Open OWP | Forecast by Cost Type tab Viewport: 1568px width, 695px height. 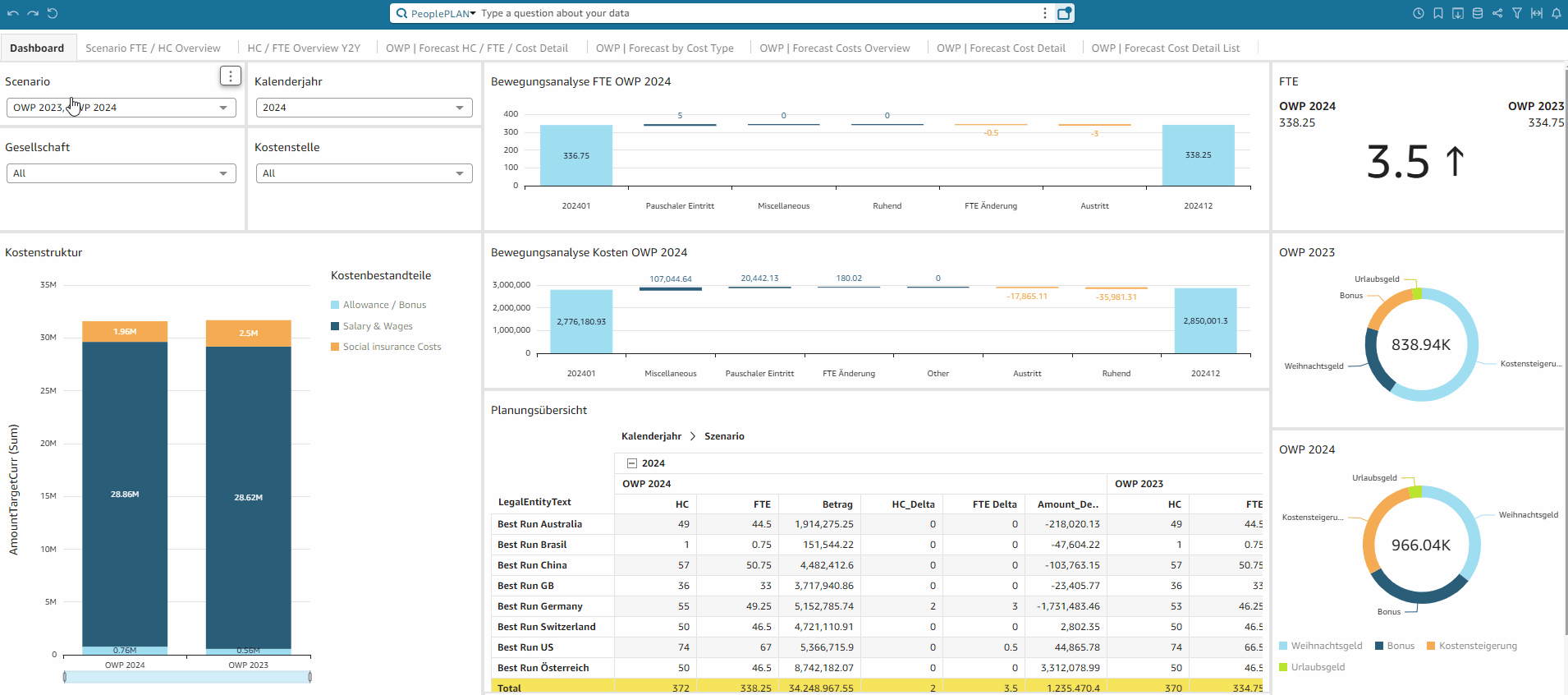pyautogui.click(x=664, y=48)
